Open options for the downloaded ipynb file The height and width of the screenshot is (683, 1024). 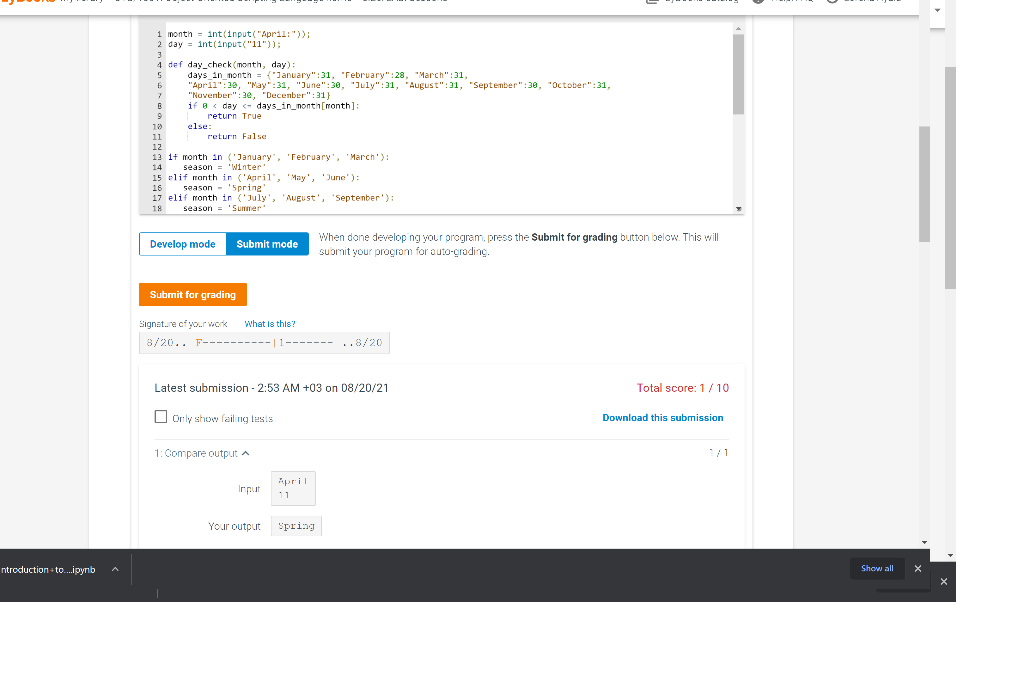tap(114, 568)
